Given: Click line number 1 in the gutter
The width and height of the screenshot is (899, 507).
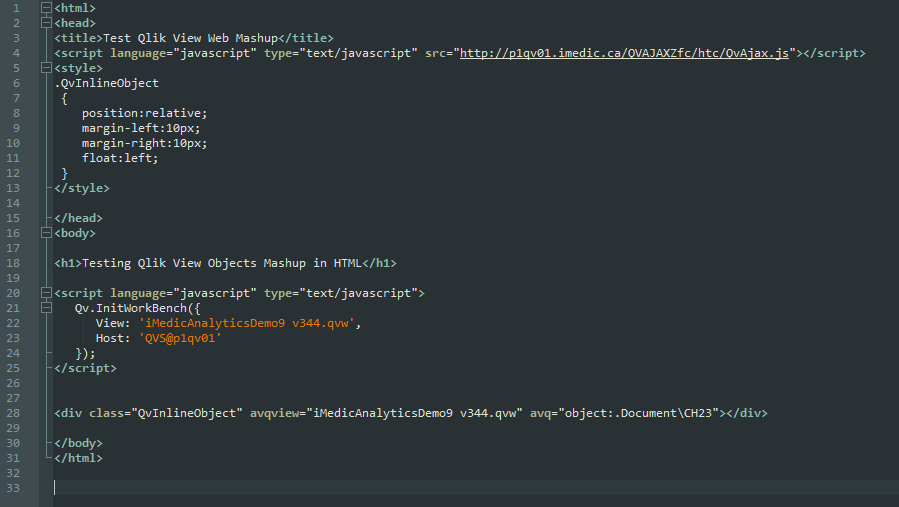Looking at the screenshot, I should coord(16,8).
